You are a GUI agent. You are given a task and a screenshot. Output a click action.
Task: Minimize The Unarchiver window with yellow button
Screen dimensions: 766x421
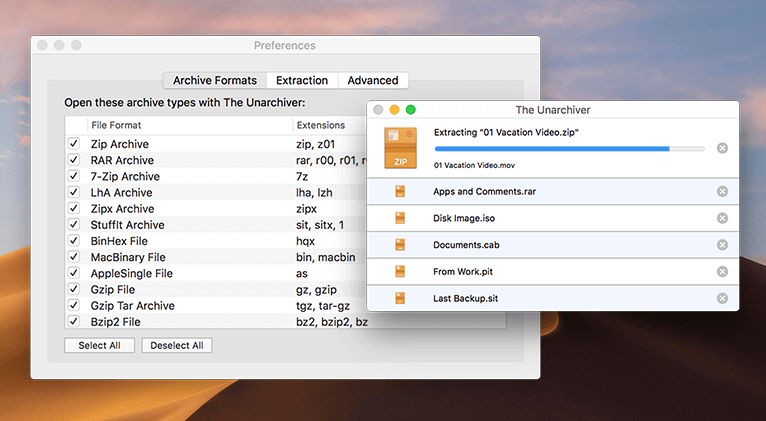pyautogui.click(x=394, y=110)
